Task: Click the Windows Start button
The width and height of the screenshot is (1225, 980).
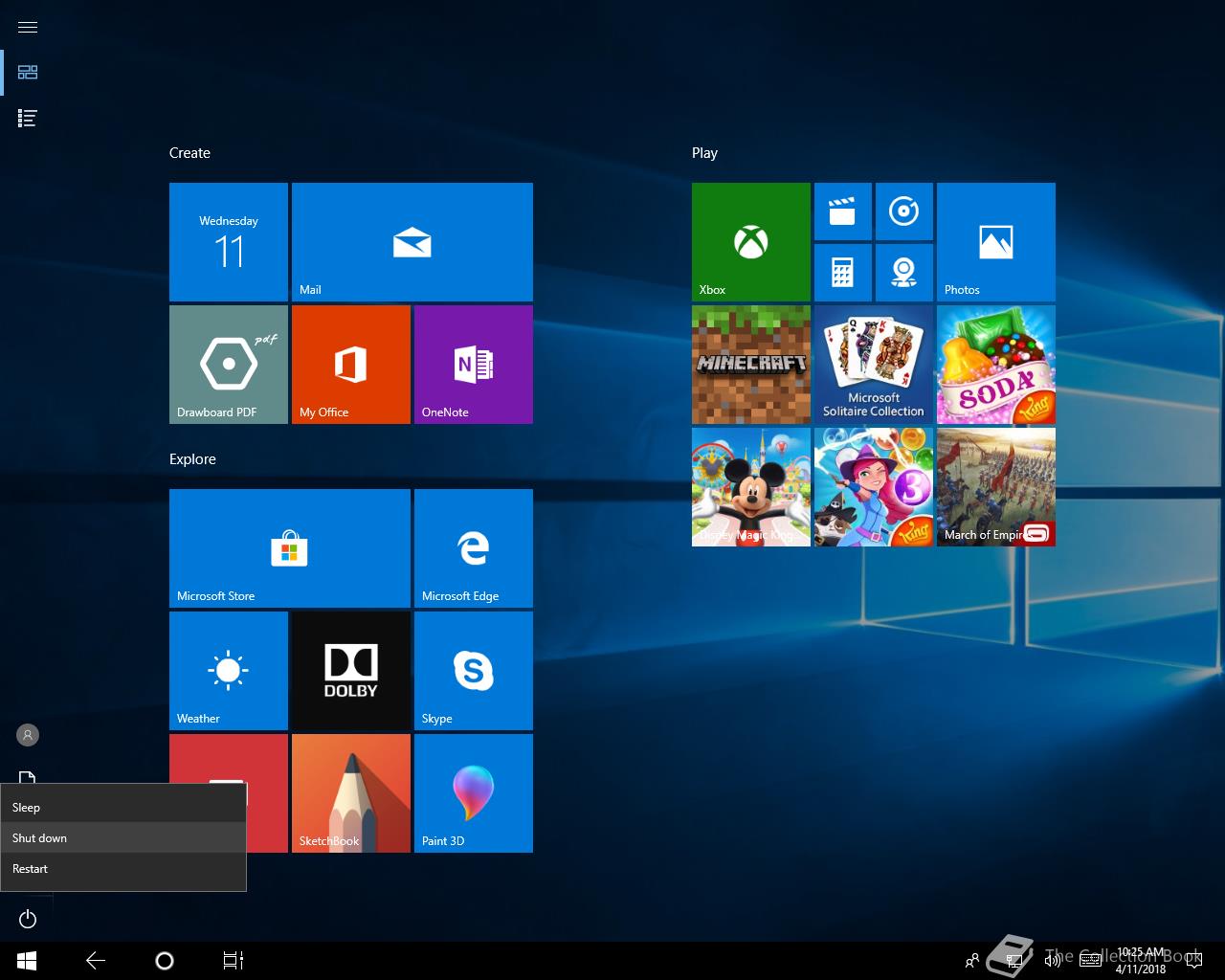Action: coord(27,961)
